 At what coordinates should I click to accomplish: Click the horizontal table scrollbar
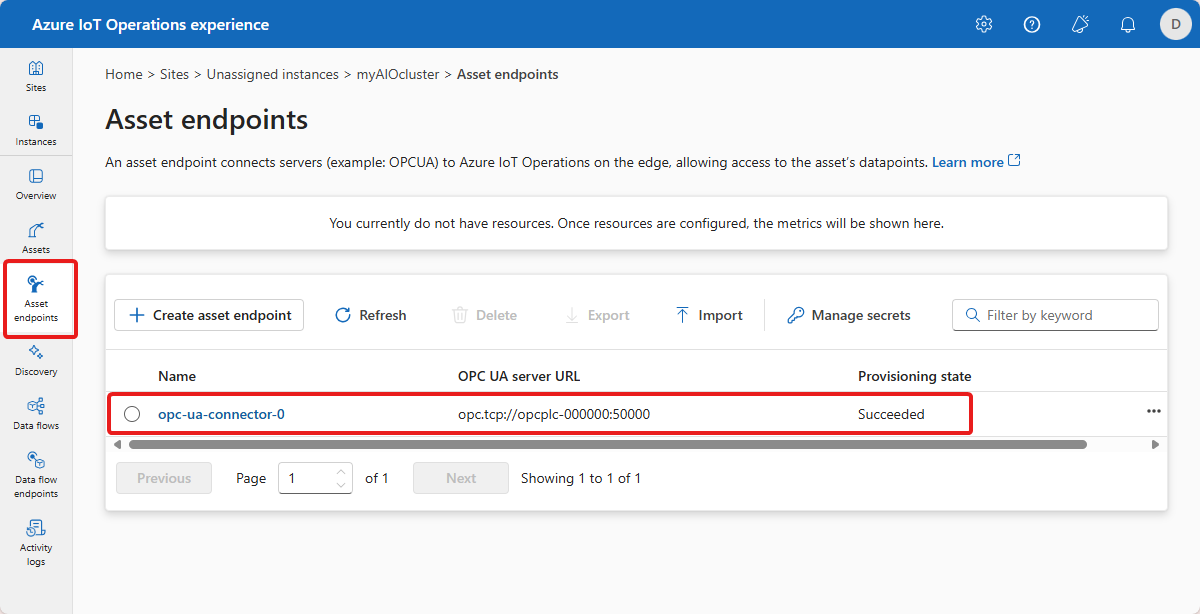click(607, 444)
